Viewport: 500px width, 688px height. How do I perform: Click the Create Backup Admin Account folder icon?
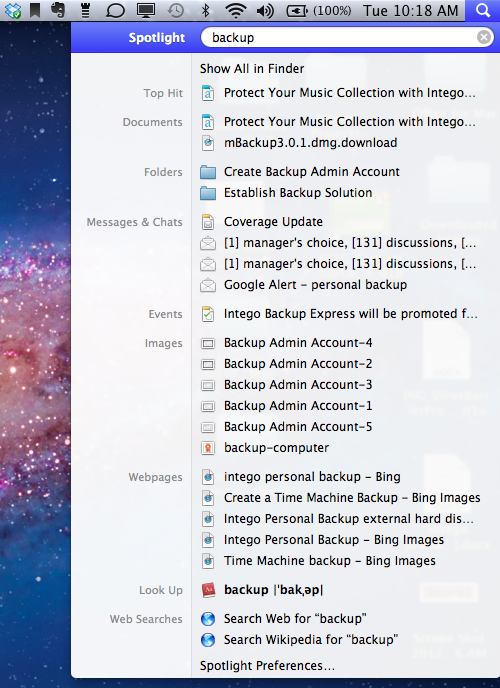(x=208, y=172)
